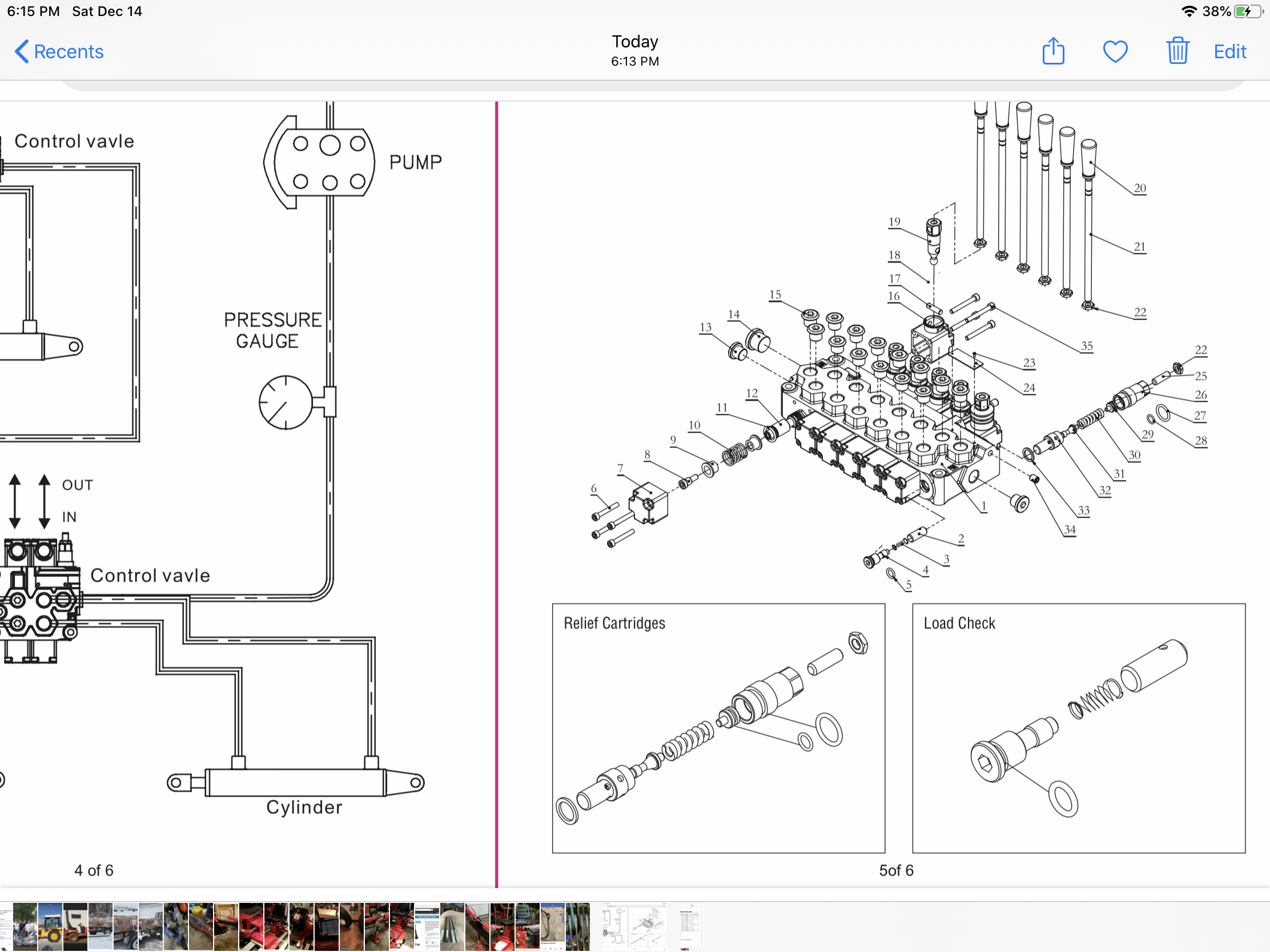Tap the battery indicator icon
The height and width of the screenshot is (952, 1270).
pyautogui.click(x=1248, y=11)
